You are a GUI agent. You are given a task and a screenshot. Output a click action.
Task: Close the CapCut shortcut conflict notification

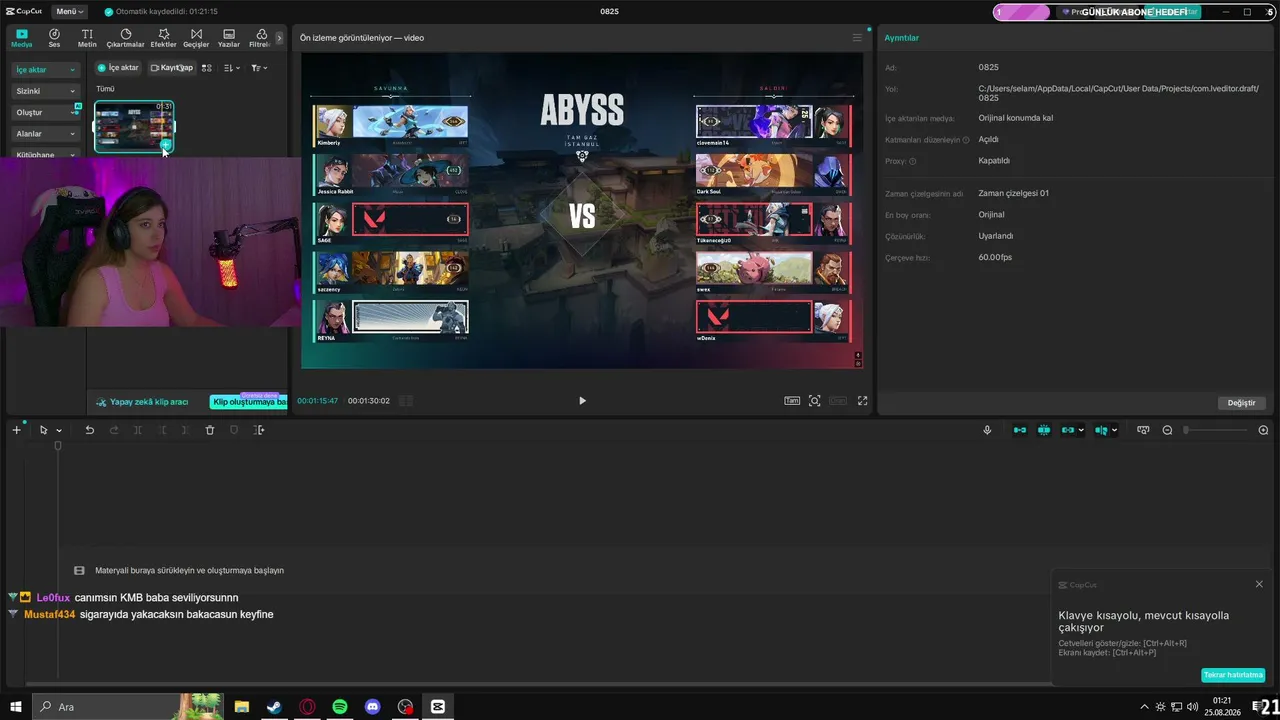(1259, 584)
